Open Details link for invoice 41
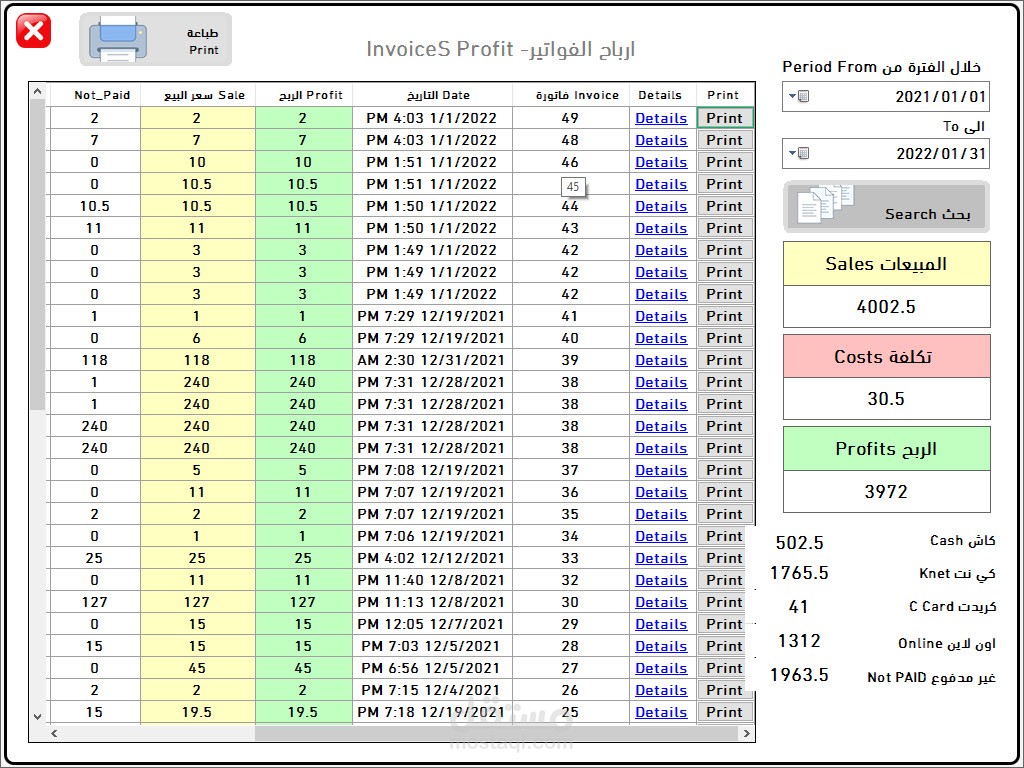This screenshot has height=768, width=1024. point(661,316)
